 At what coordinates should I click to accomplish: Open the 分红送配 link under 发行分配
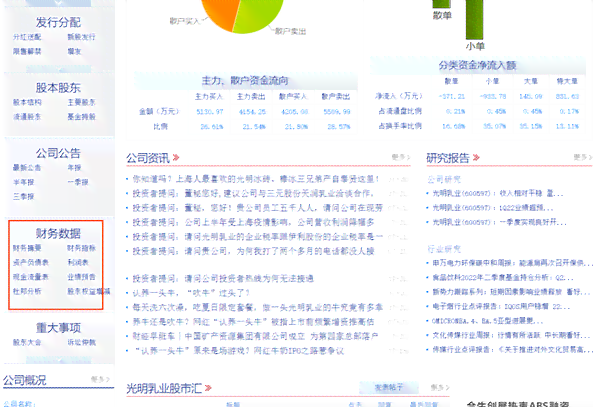(27, 37)
